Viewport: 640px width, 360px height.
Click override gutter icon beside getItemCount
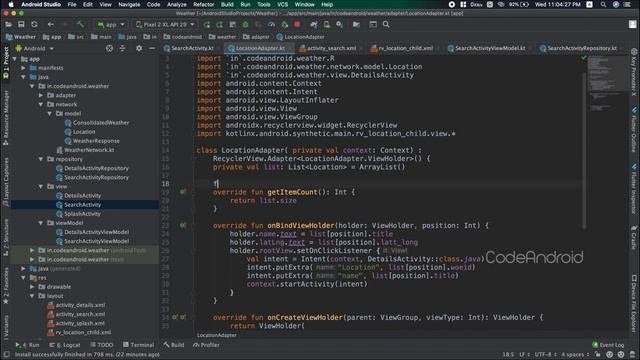pyautogui.click(x=183, y=192)
